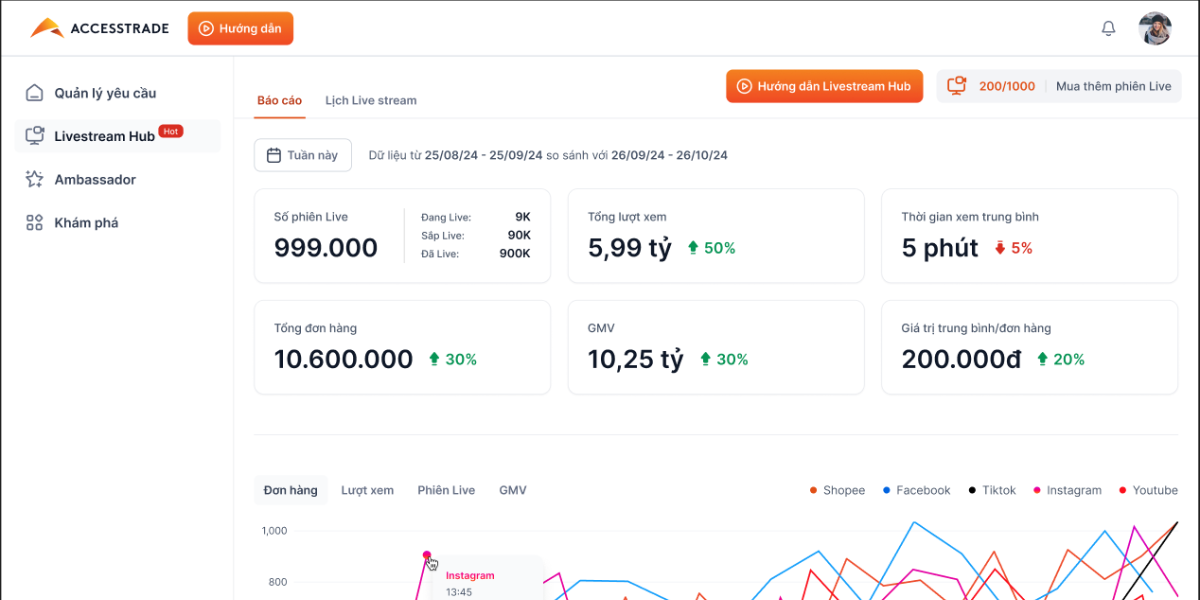Switch chart to Phiên Live
This screenshot has height=600, width=1200.
446,490
